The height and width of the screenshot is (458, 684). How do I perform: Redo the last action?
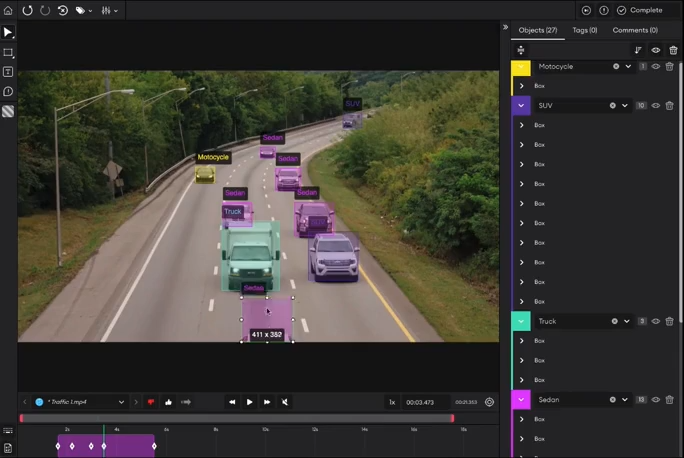pos(45,10)
